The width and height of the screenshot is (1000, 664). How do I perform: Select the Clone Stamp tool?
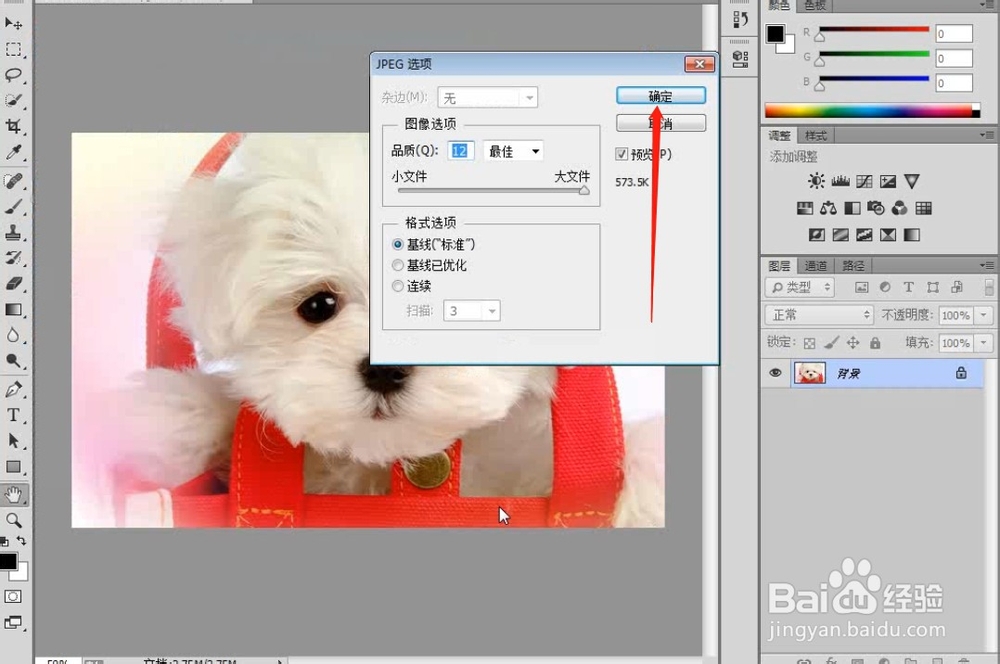point(13,233)
